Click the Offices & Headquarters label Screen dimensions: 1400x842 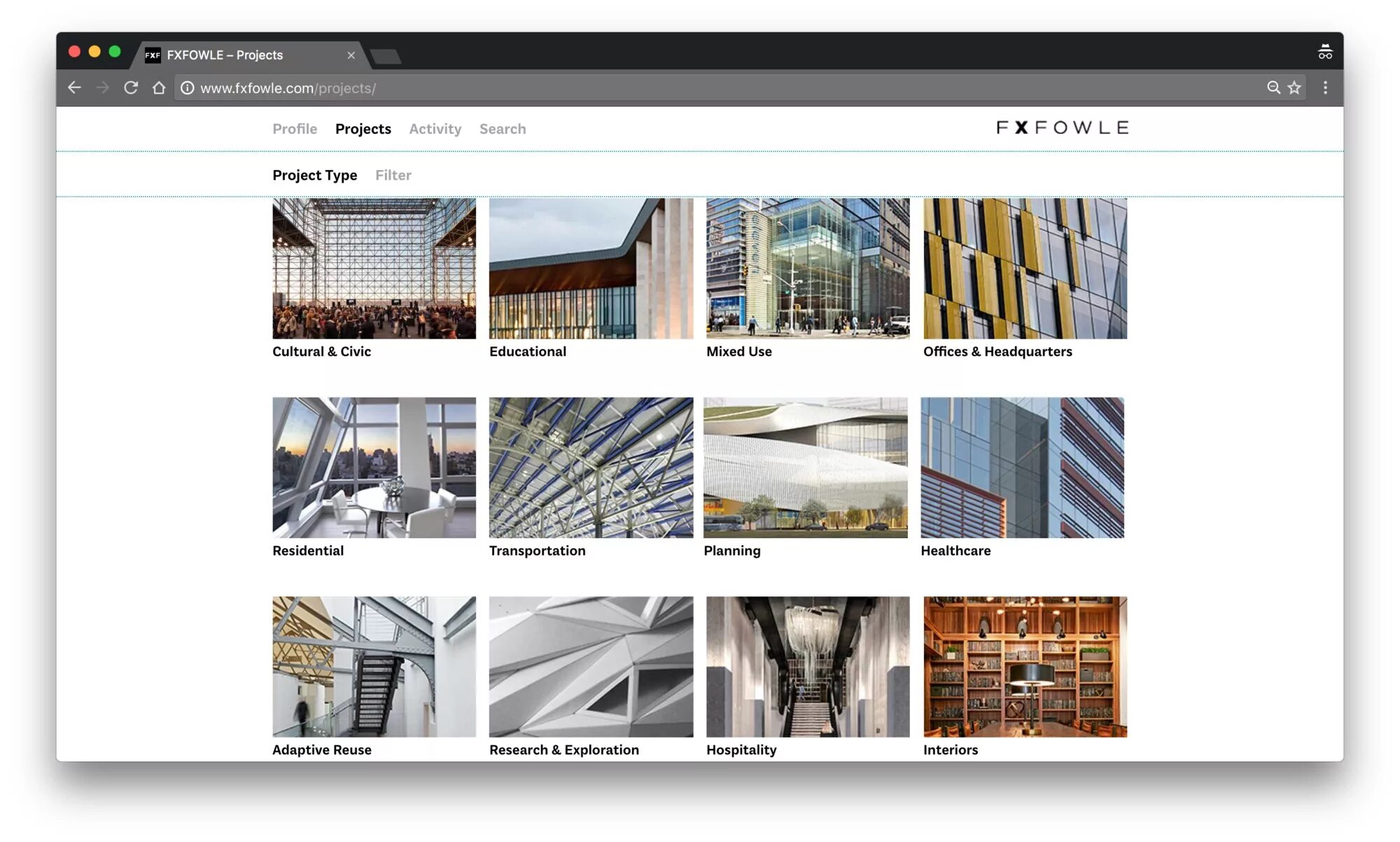(x=997, y=351)
